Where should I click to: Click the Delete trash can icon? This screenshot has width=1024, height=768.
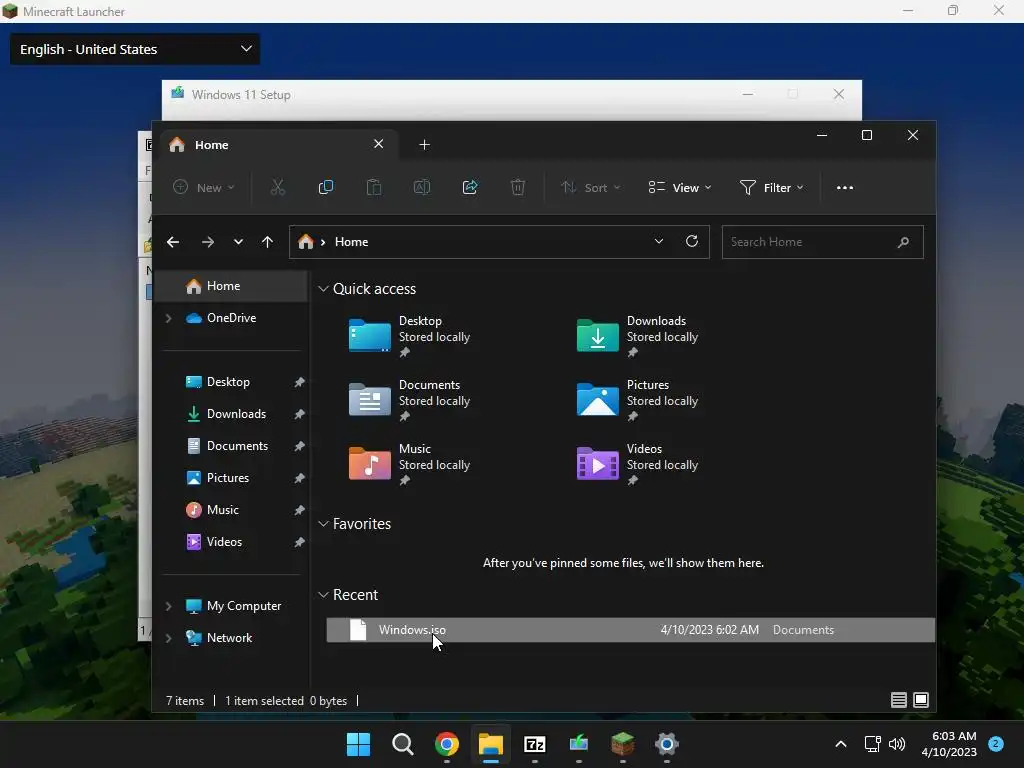tap(518, 187)
